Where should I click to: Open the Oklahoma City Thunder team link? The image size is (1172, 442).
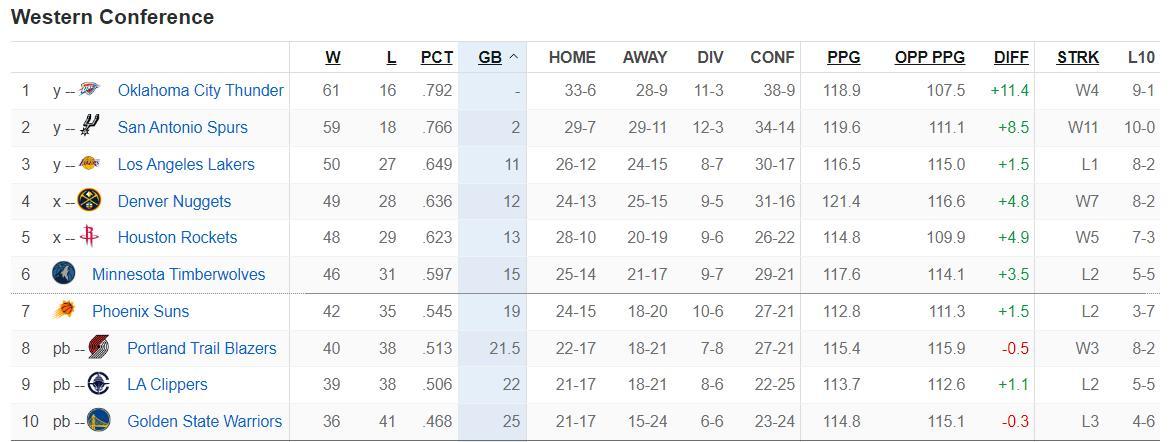200,91
